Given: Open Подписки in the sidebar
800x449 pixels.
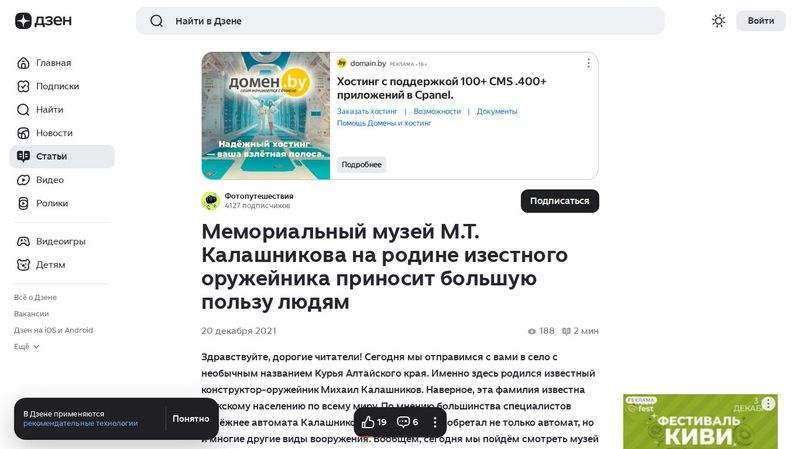Looking at the screenshot, I should [x=57, y=86].
